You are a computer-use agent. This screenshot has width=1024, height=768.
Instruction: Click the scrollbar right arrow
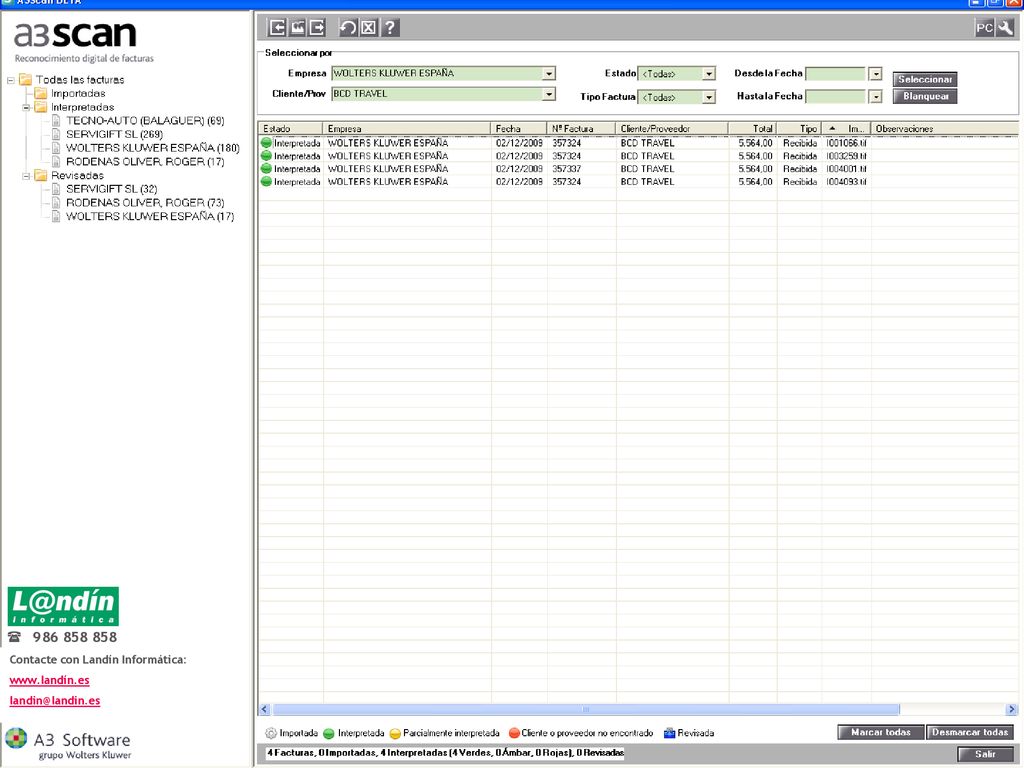tap(1012, 709)
